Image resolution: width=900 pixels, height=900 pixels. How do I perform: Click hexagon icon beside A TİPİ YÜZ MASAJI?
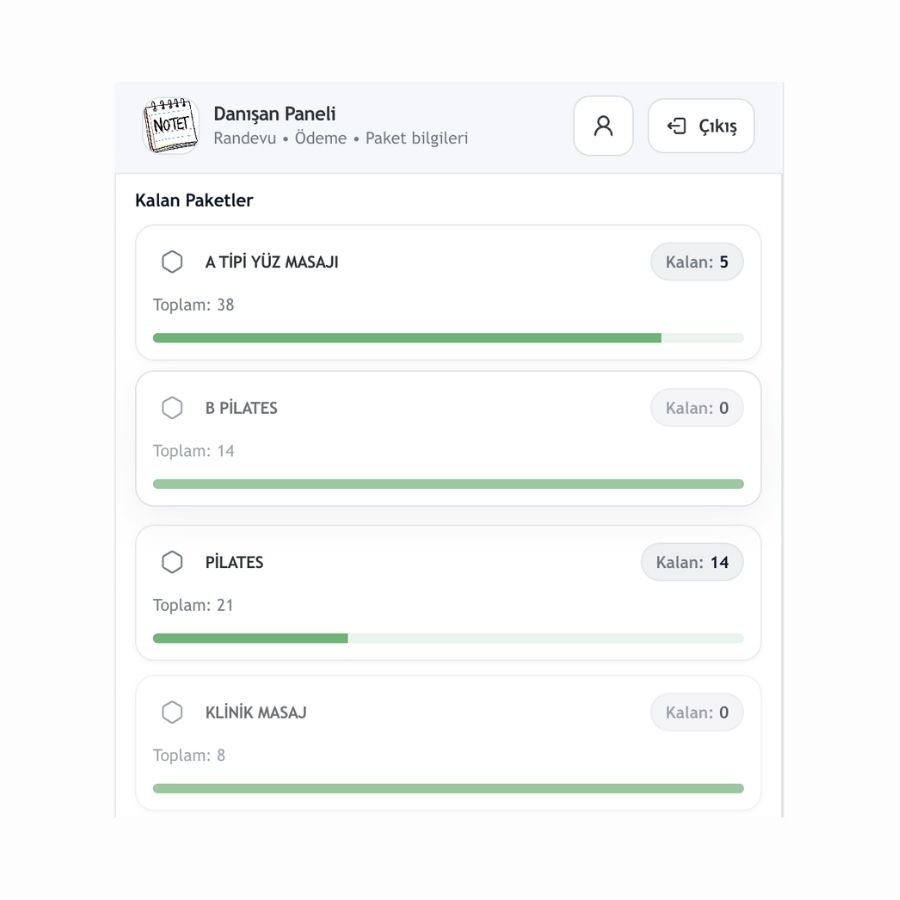coord(172,262)
